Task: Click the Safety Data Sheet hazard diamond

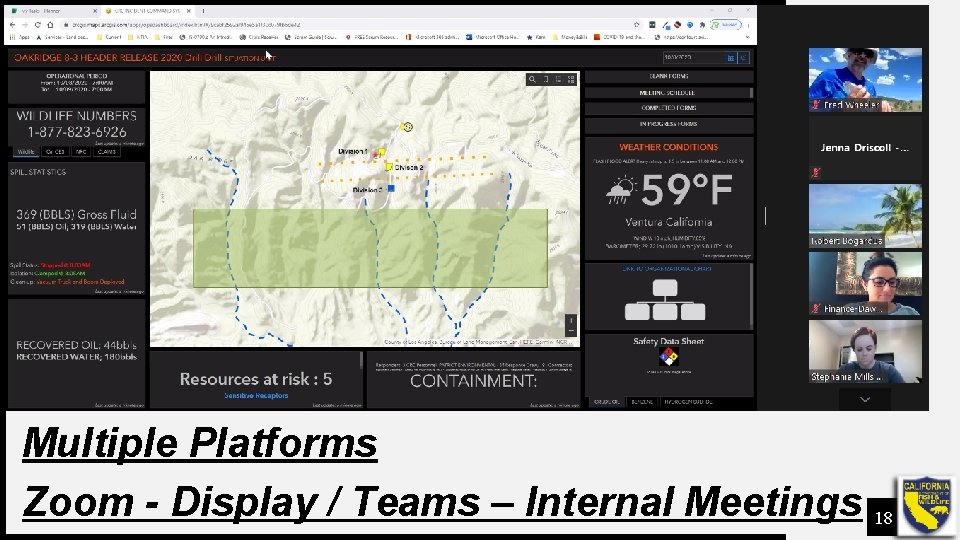Action: coord(669,356)
